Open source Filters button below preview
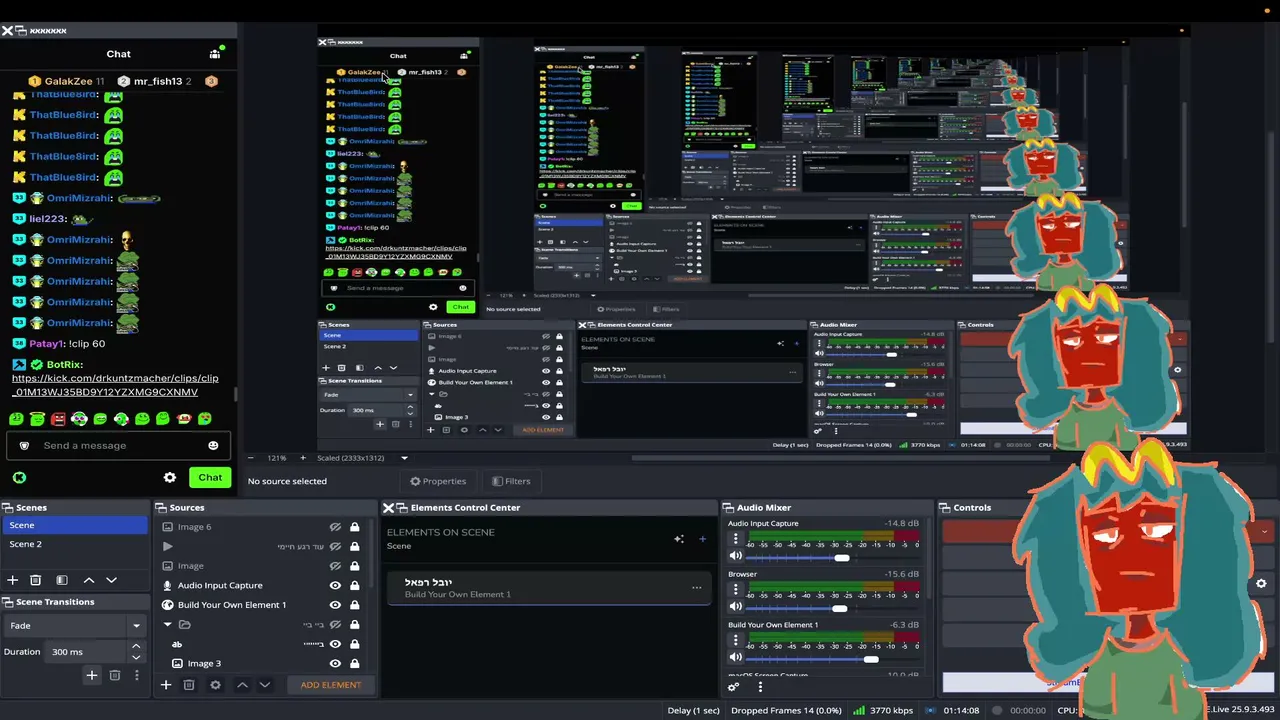Image resolution: width=1280 pixels, height=720 pixels. coord(511,481)
